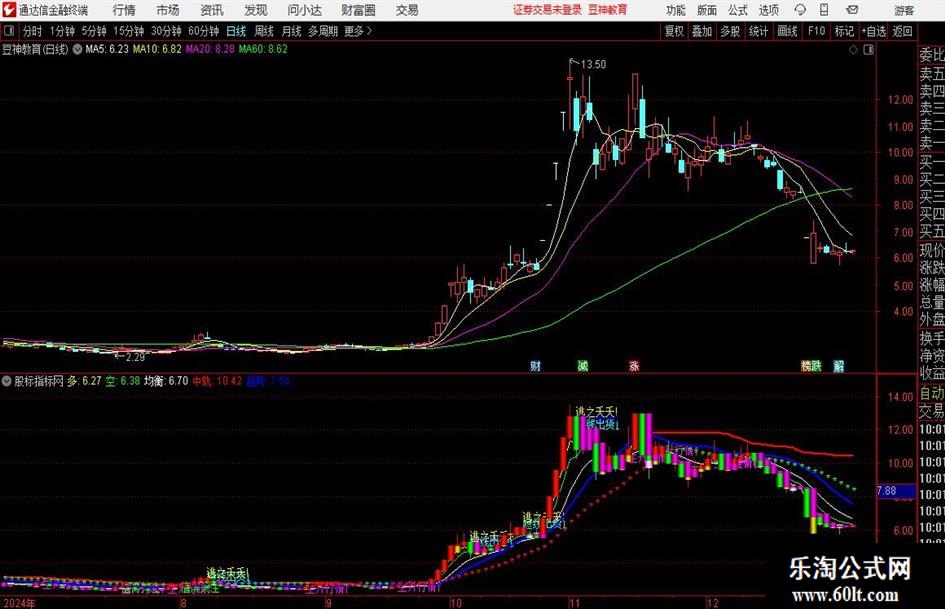Click the blue 7.88 price axis tag
This screenshot has height=609, width=945.
pos(896,491)
